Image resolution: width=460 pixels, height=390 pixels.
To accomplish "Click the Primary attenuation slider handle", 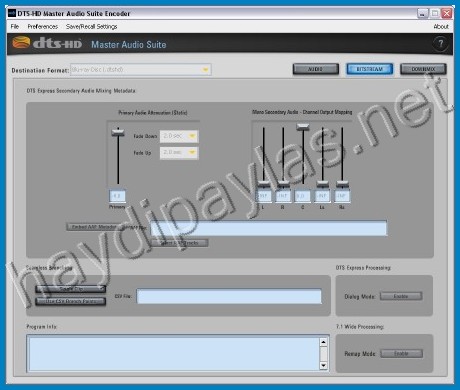I will coord(118,132).
